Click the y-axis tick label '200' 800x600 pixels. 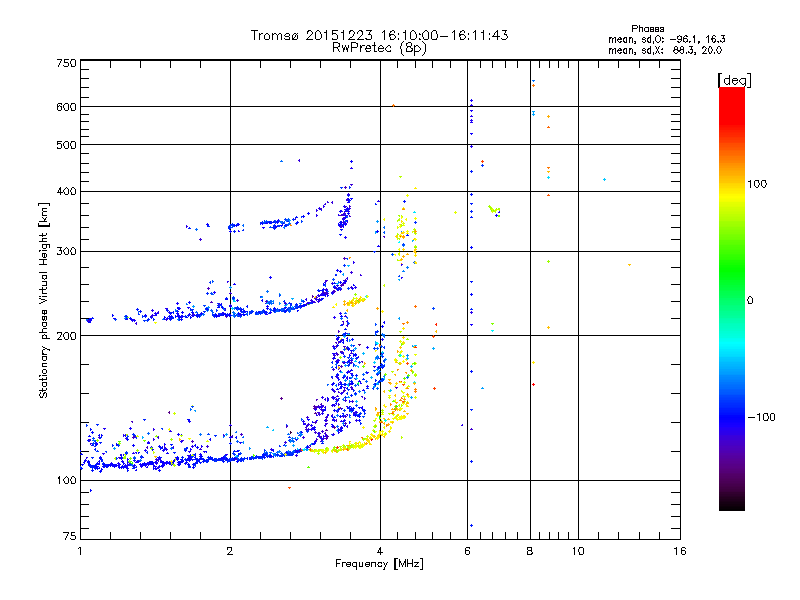[x=67, y=336]
